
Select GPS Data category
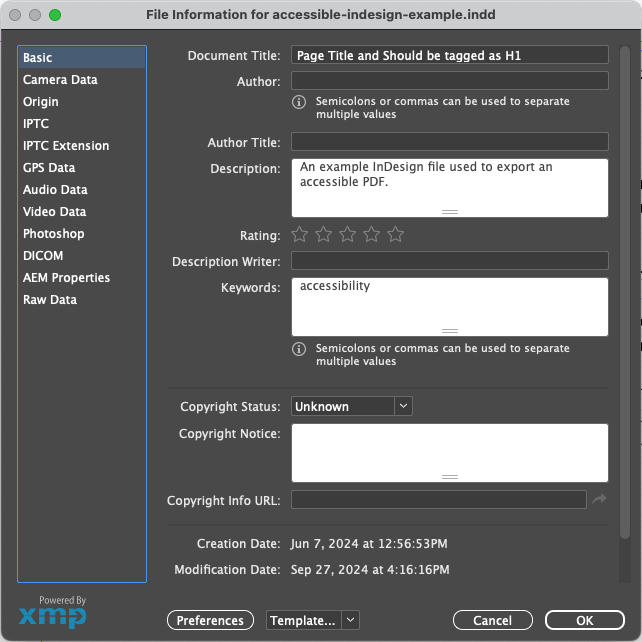49,168
